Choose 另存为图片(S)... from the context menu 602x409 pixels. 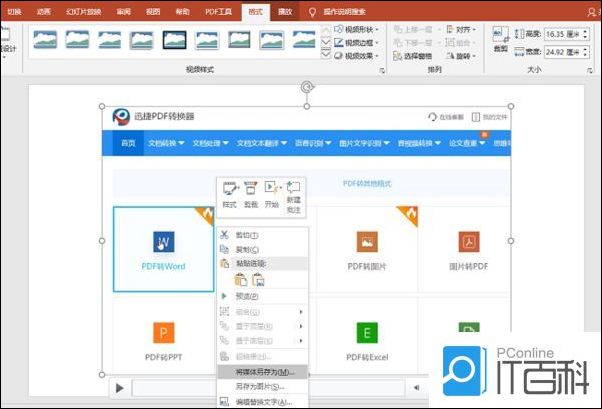click(263, 386)
